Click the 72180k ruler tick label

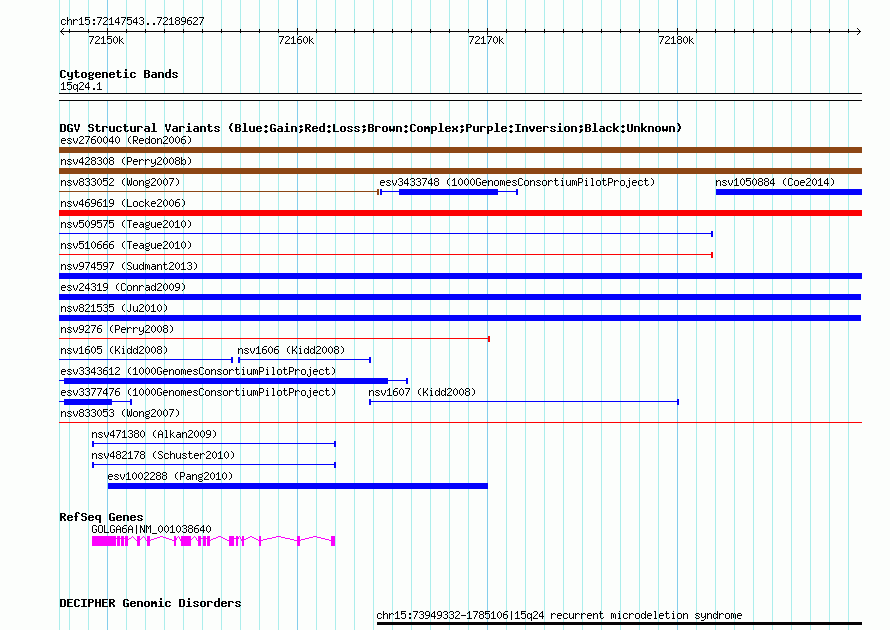pos(676,40)
